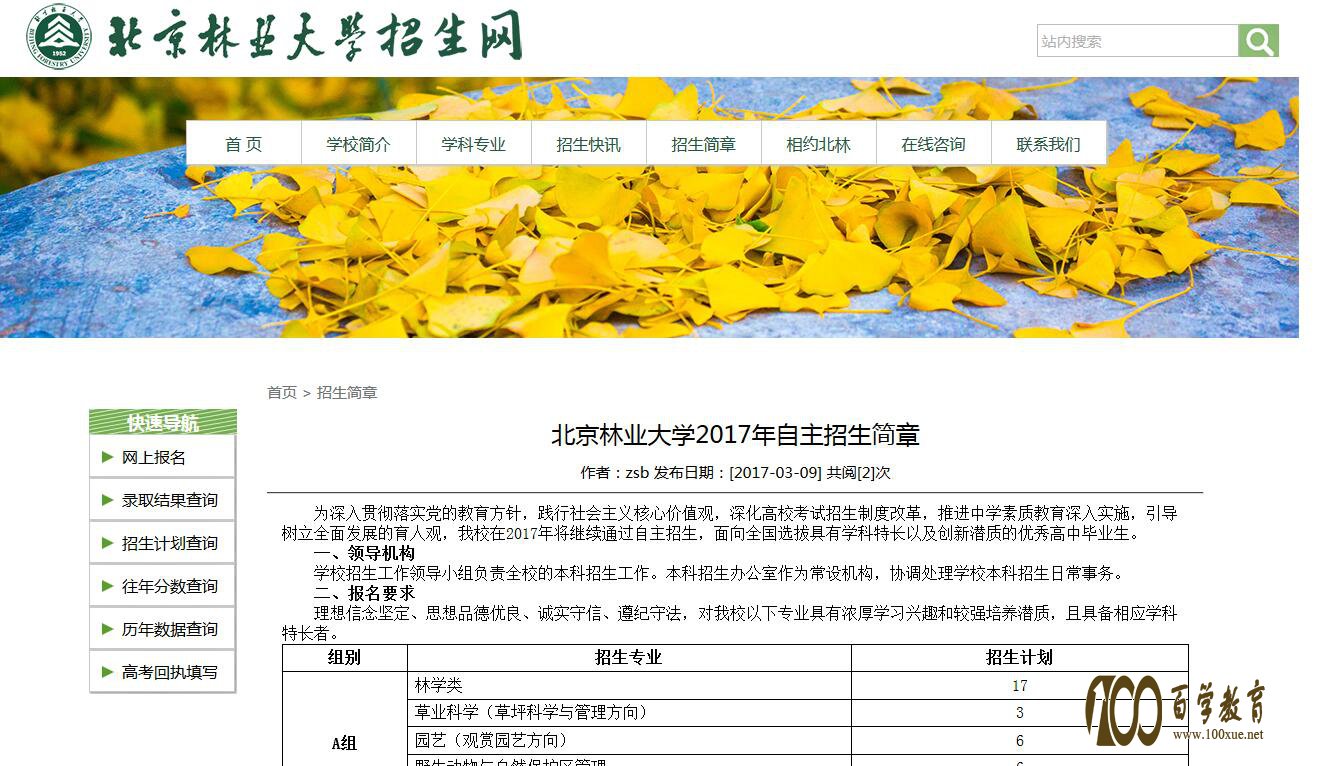
Task: Click the 首页 breadcrumb link
Action: point(282,393)
